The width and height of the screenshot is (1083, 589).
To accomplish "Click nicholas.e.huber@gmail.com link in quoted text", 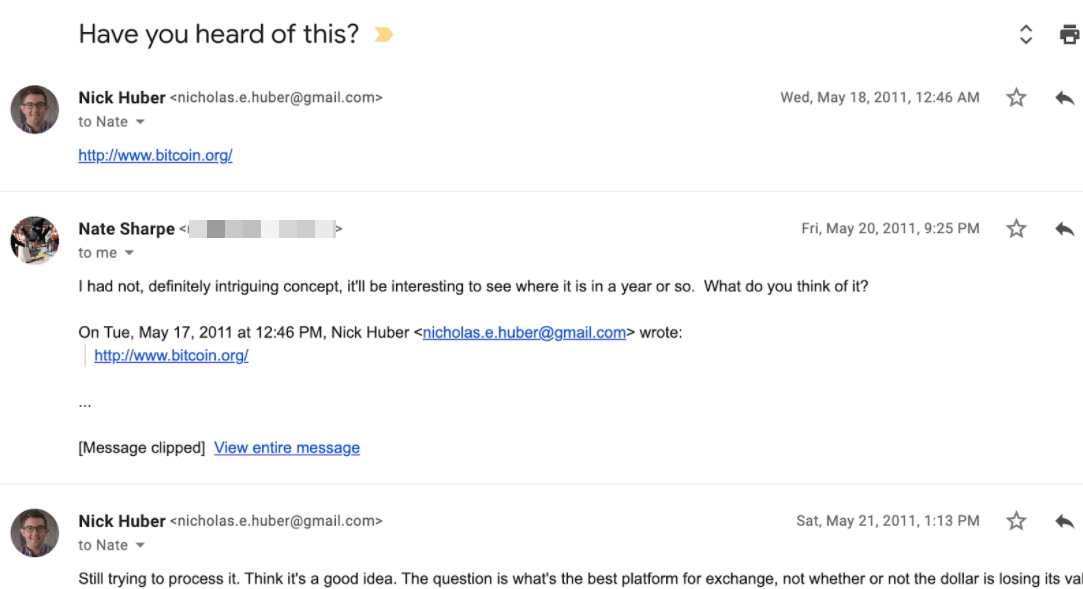I will [524, 333].
